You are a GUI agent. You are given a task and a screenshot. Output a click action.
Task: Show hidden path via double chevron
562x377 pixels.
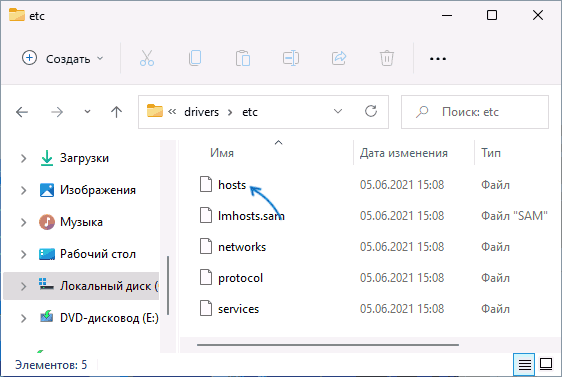click(172, 112)
